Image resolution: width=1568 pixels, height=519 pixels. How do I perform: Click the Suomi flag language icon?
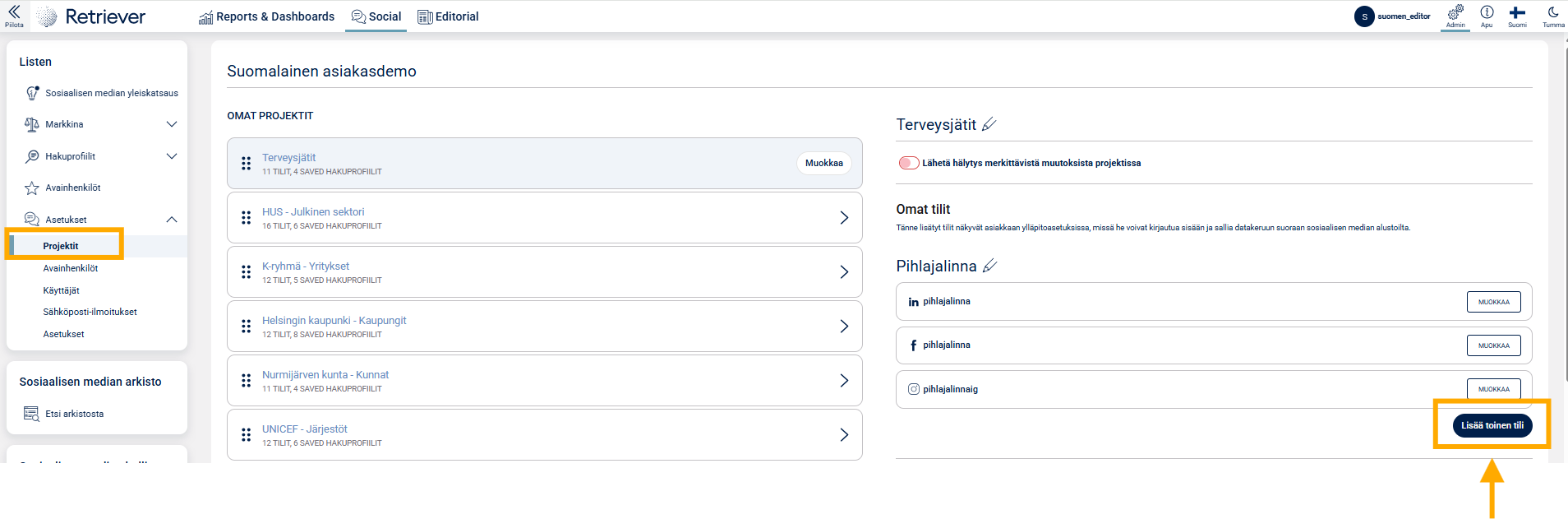click(x=1517, y=13)
